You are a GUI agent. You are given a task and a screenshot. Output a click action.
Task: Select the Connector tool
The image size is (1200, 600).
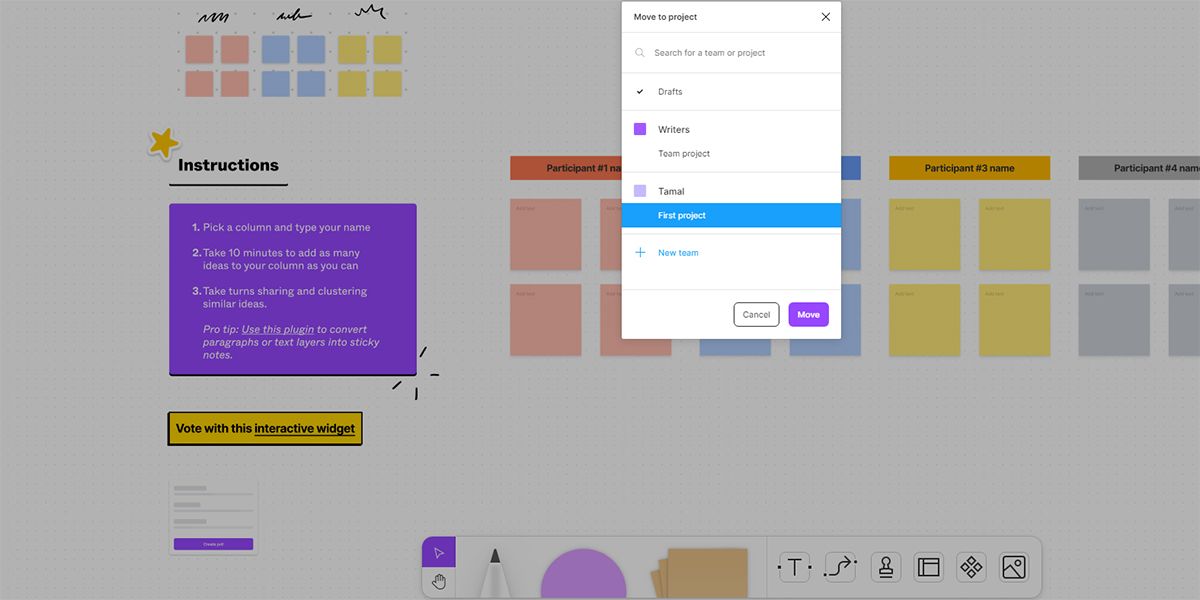(x=840, y=568)
